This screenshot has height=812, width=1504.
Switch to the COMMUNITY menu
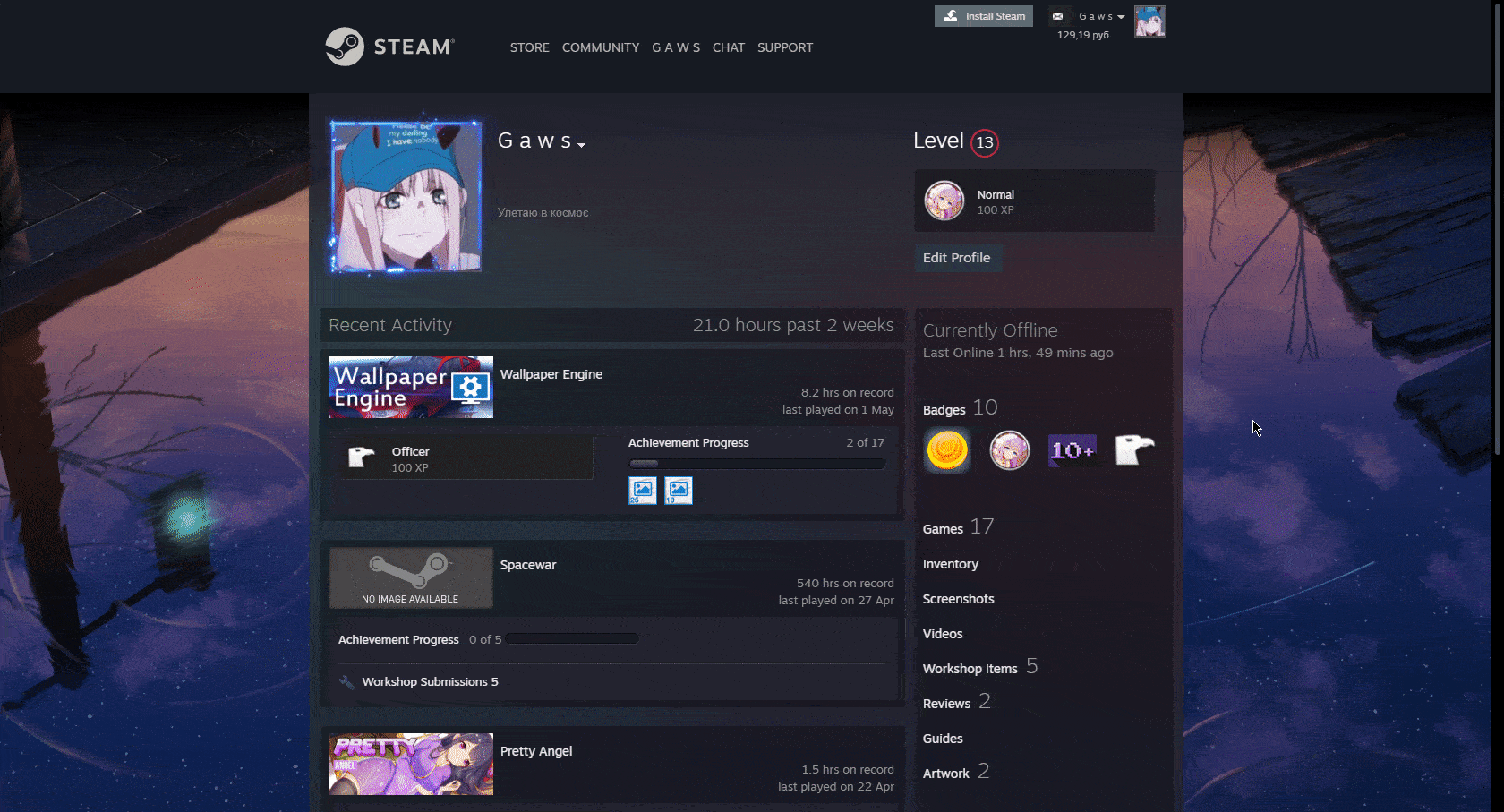tap(600, 47)
